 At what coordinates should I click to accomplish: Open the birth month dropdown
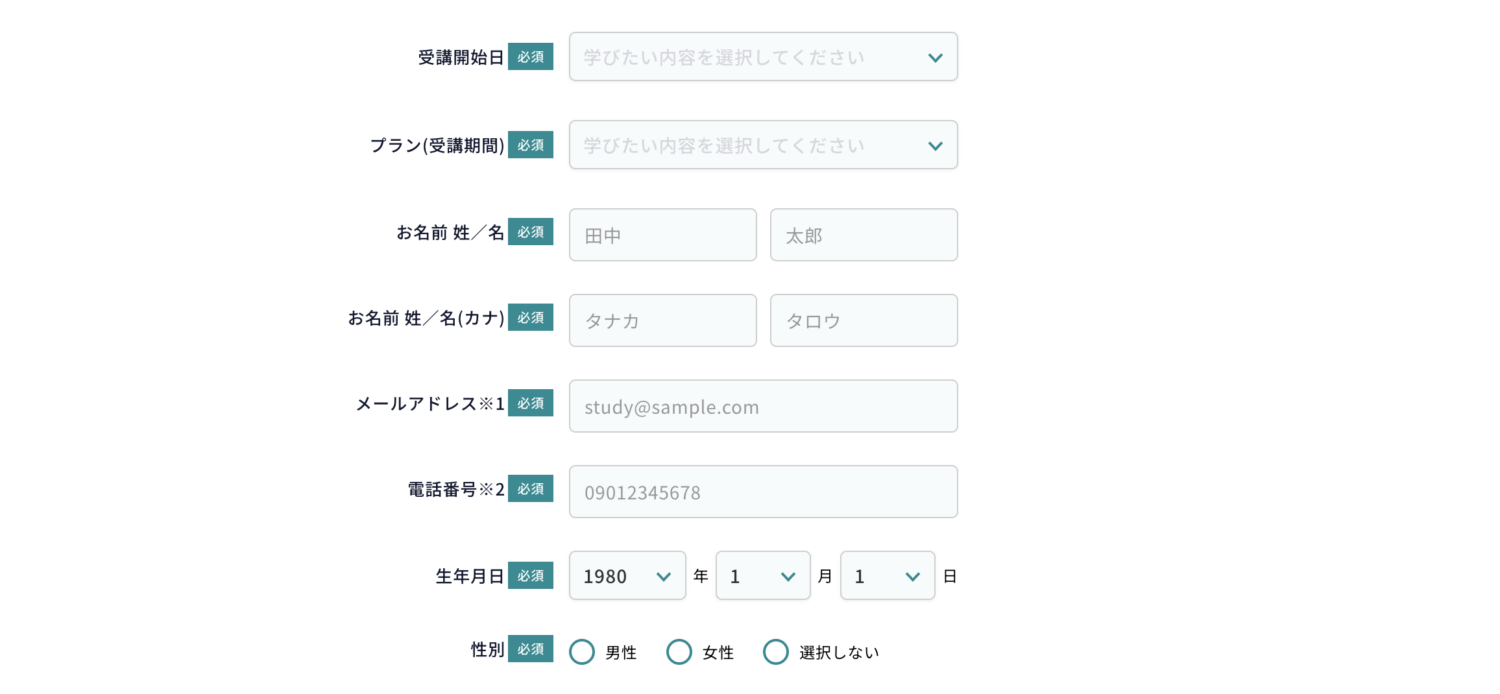[763, 575]
